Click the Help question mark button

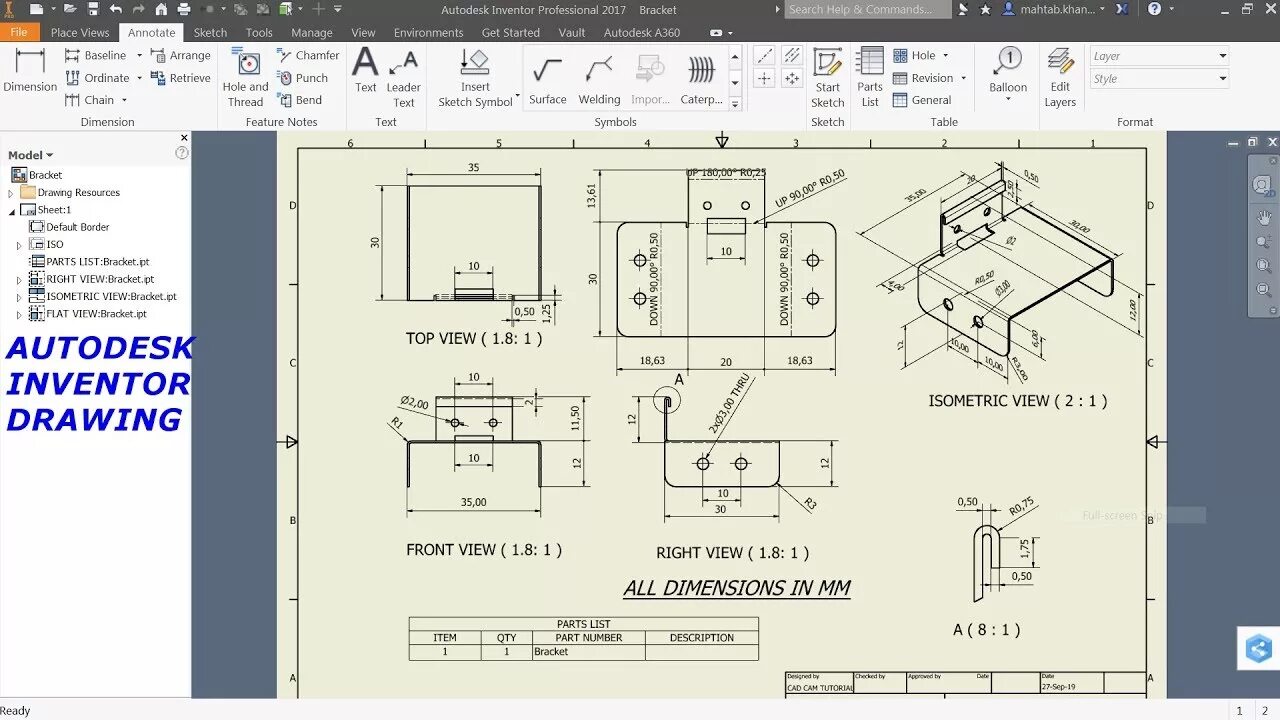click(x=1155, y=9)
